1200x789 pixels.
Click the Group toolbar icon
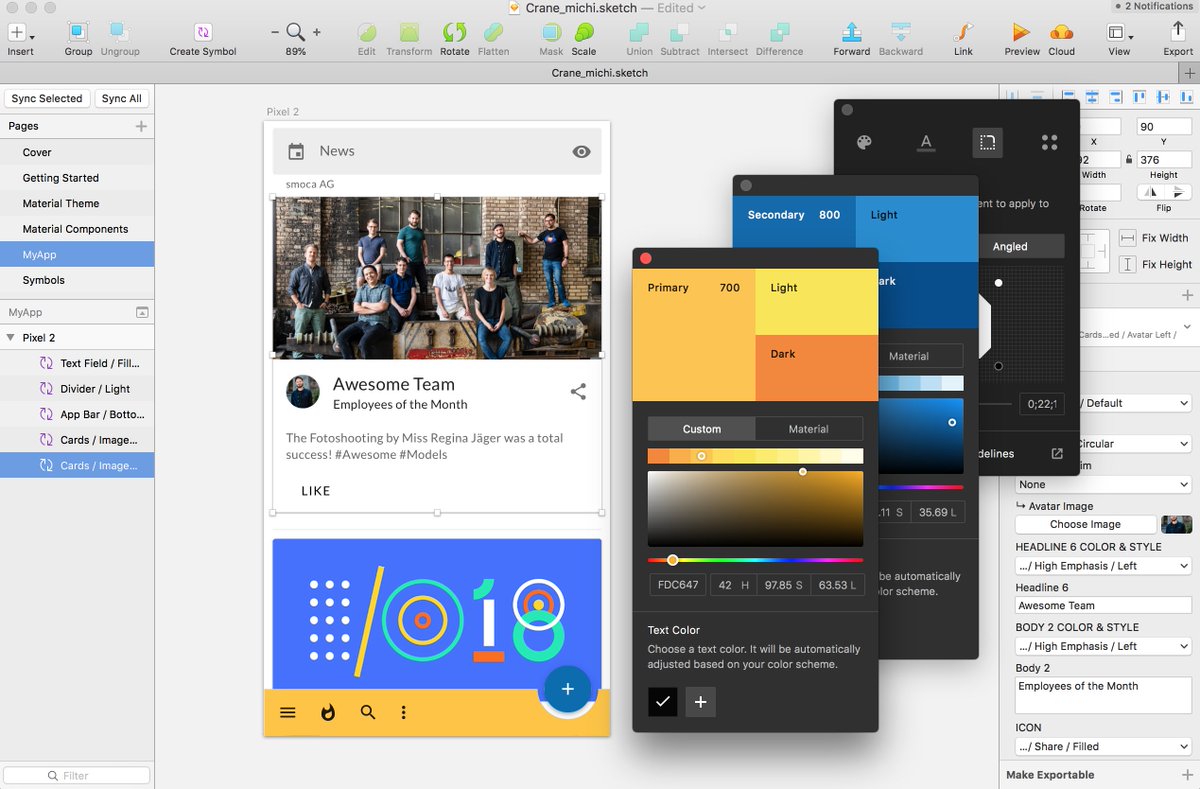click(78, 33)
